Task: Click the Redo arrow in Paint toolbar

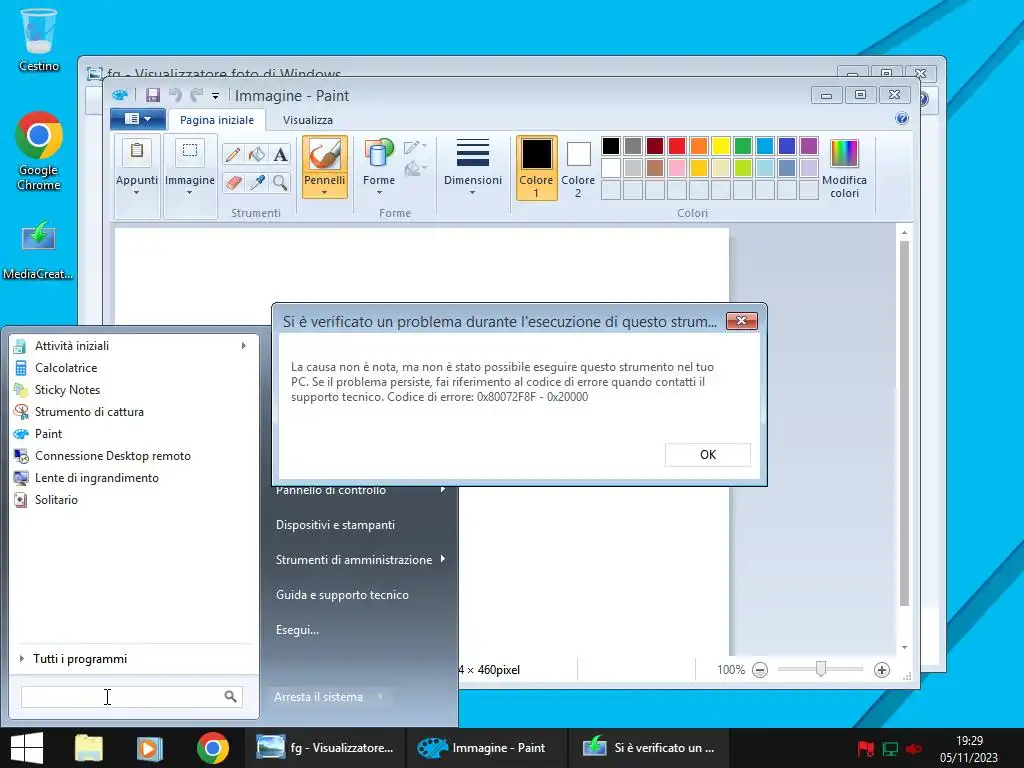Action: coord(196,95)
